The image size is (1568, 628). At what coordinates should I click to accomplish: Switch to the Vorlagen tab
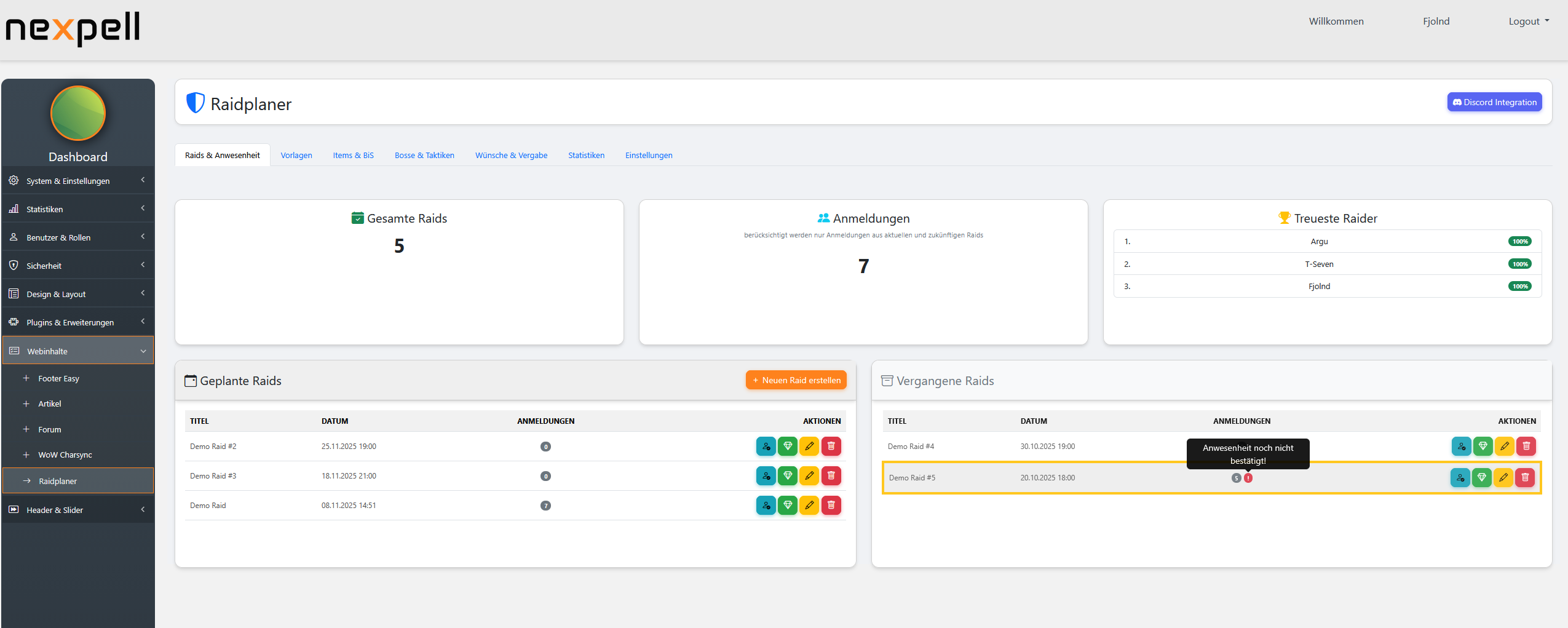[296, 155]
